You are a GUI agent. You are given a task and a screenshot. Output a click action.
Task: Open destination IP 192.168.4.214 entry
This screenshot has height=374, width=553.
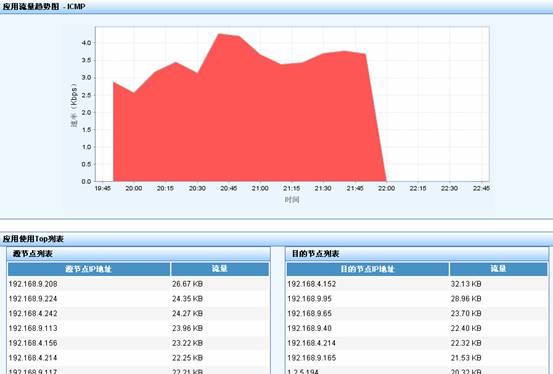(x=417, y=343)
